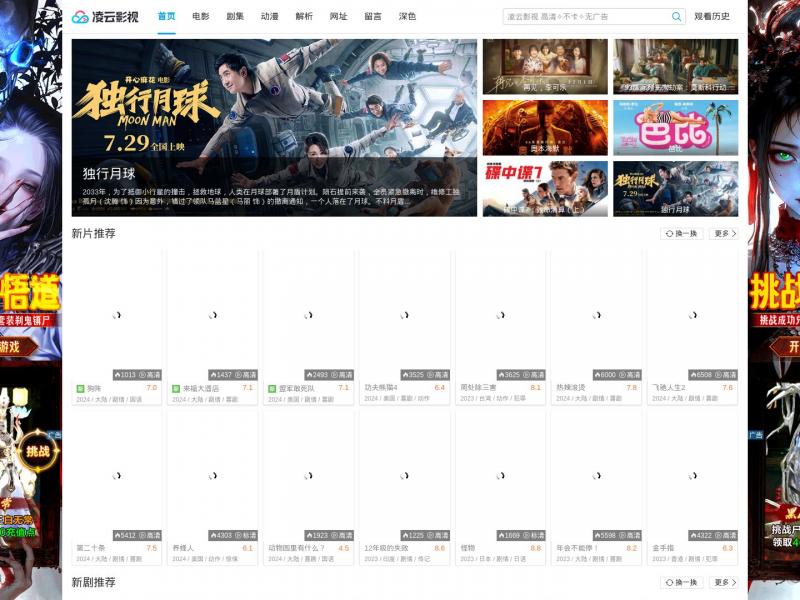Open the 第二十条 title link

(x=91, y=548)
